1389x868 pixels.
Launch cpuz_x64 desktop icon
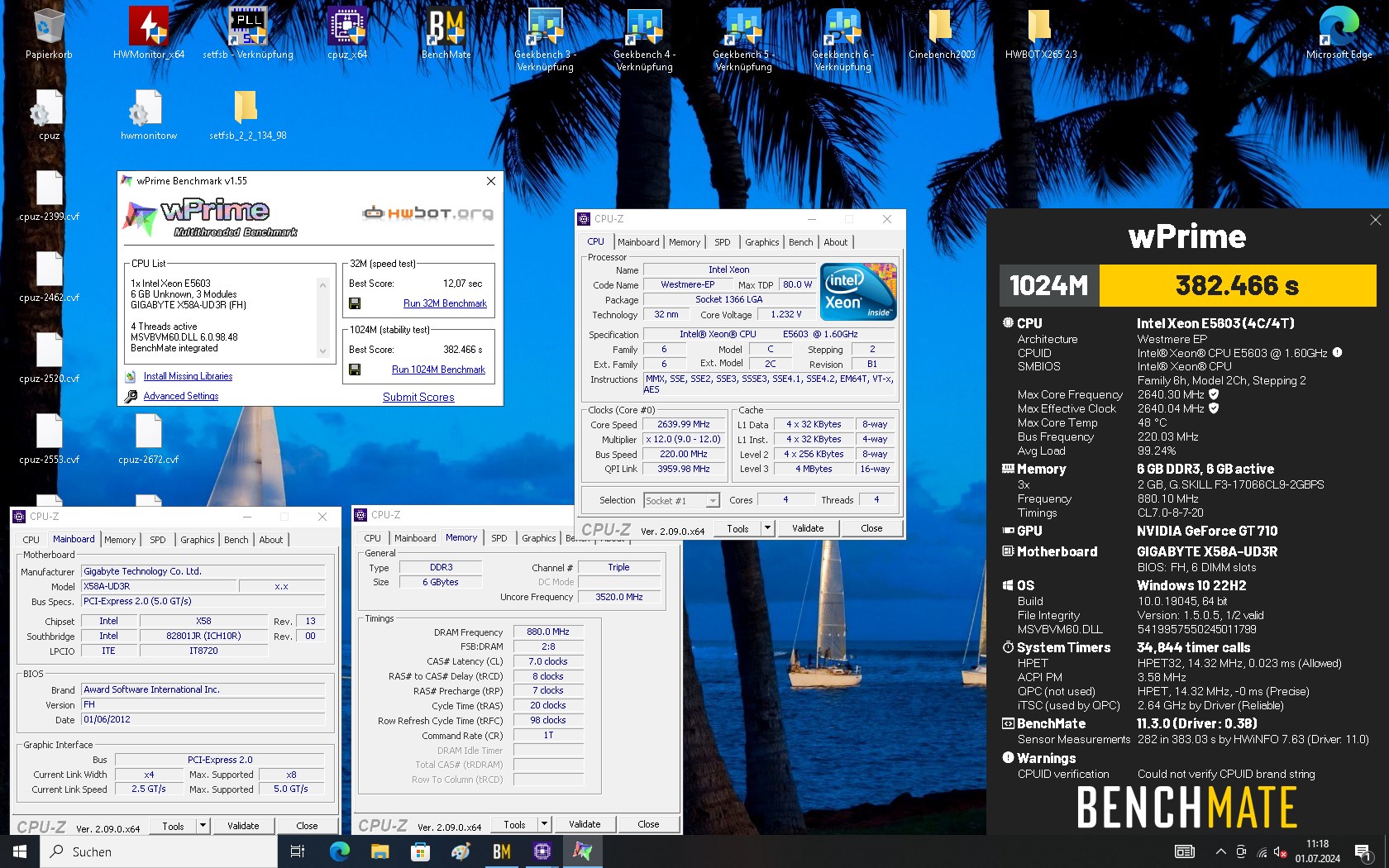click(347, 33)
